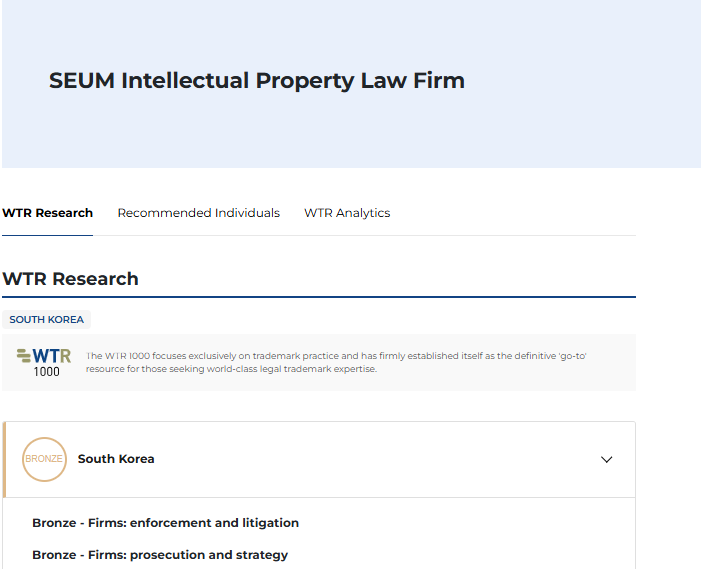
Task: Switch to the WTR Research tab
Action: (47, 213)
